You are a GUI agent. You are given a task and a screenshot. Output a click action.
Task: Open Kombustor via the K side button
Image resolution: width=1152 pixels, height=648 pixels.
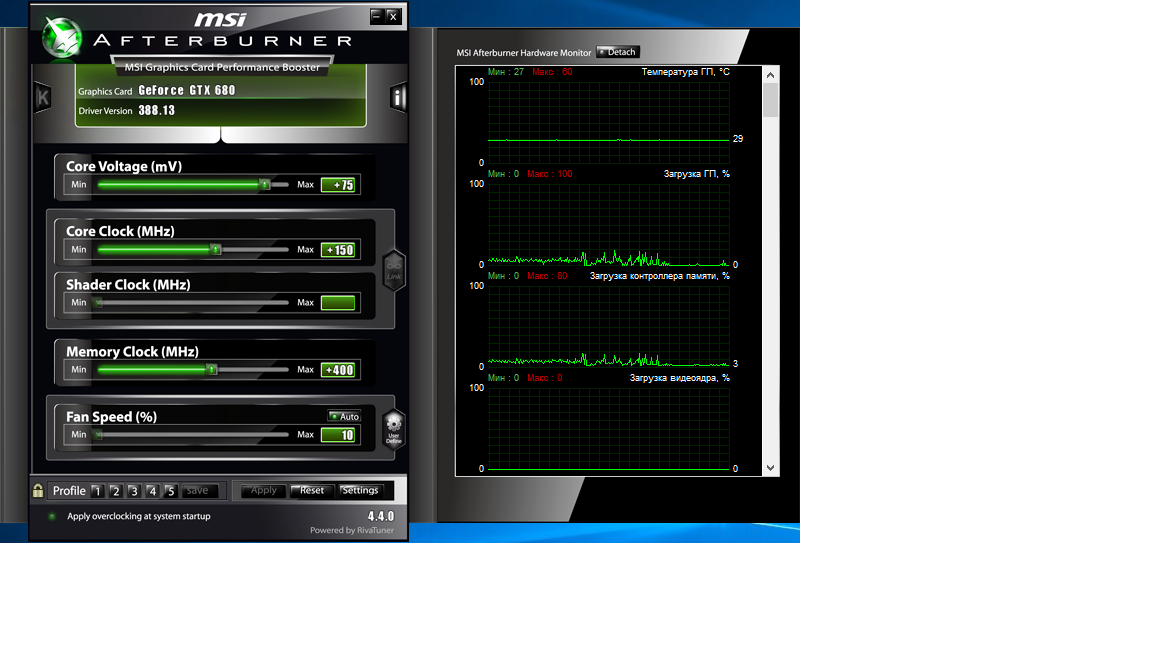43,97
